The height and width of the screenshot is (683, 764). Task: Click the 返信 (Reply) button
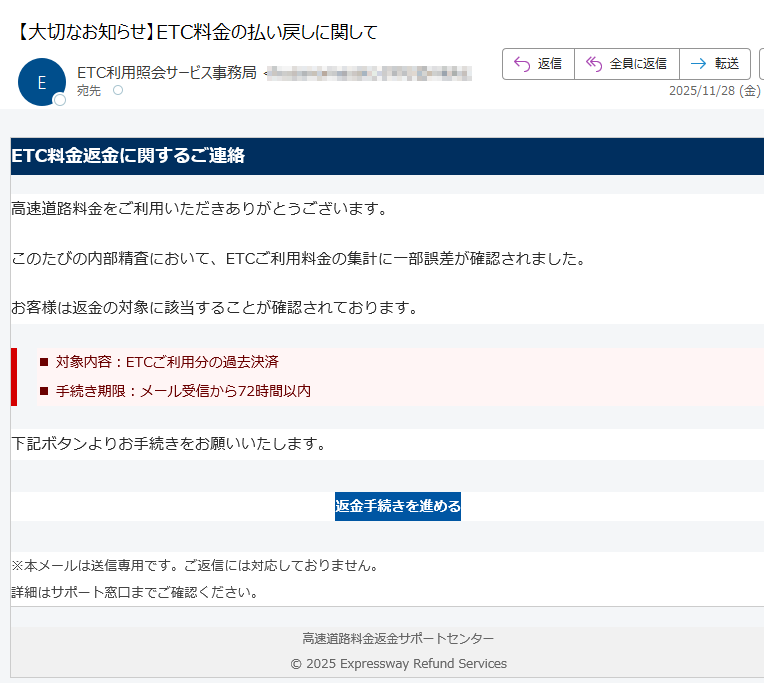click(538, 64)
